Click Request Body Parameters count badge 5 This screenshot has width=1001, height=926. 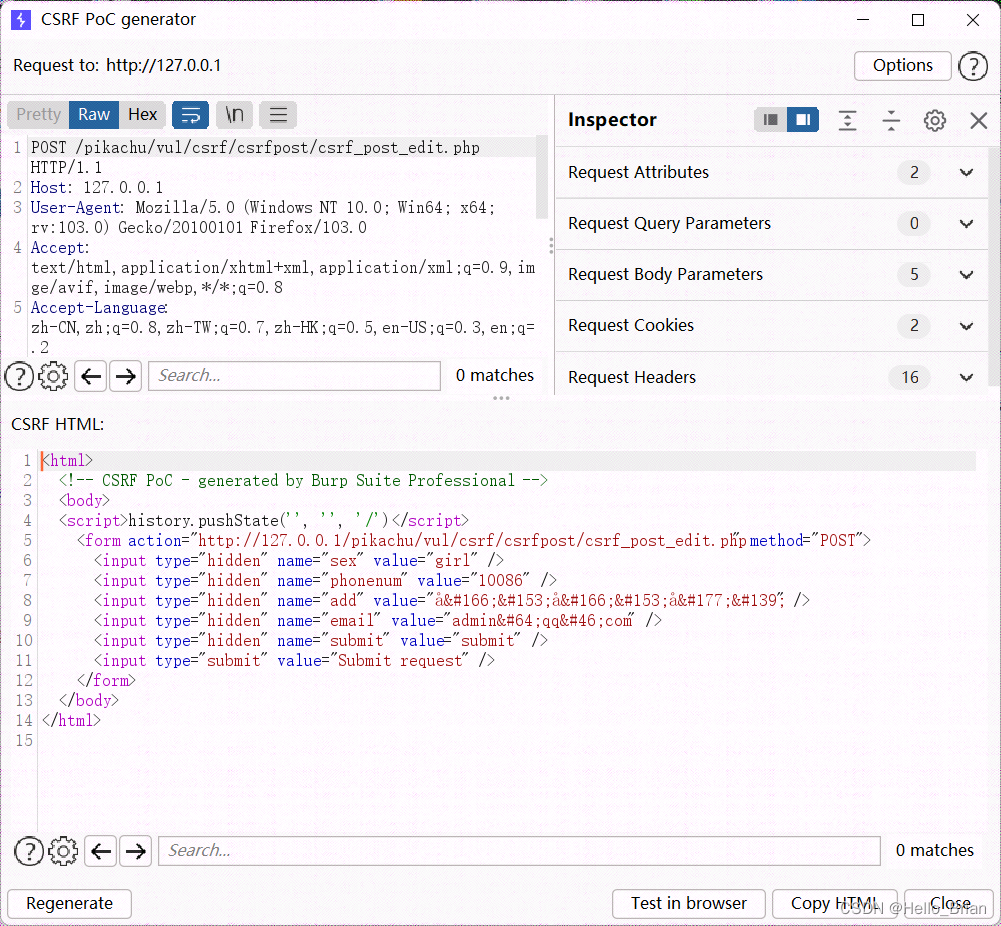[x=914, y=274]
